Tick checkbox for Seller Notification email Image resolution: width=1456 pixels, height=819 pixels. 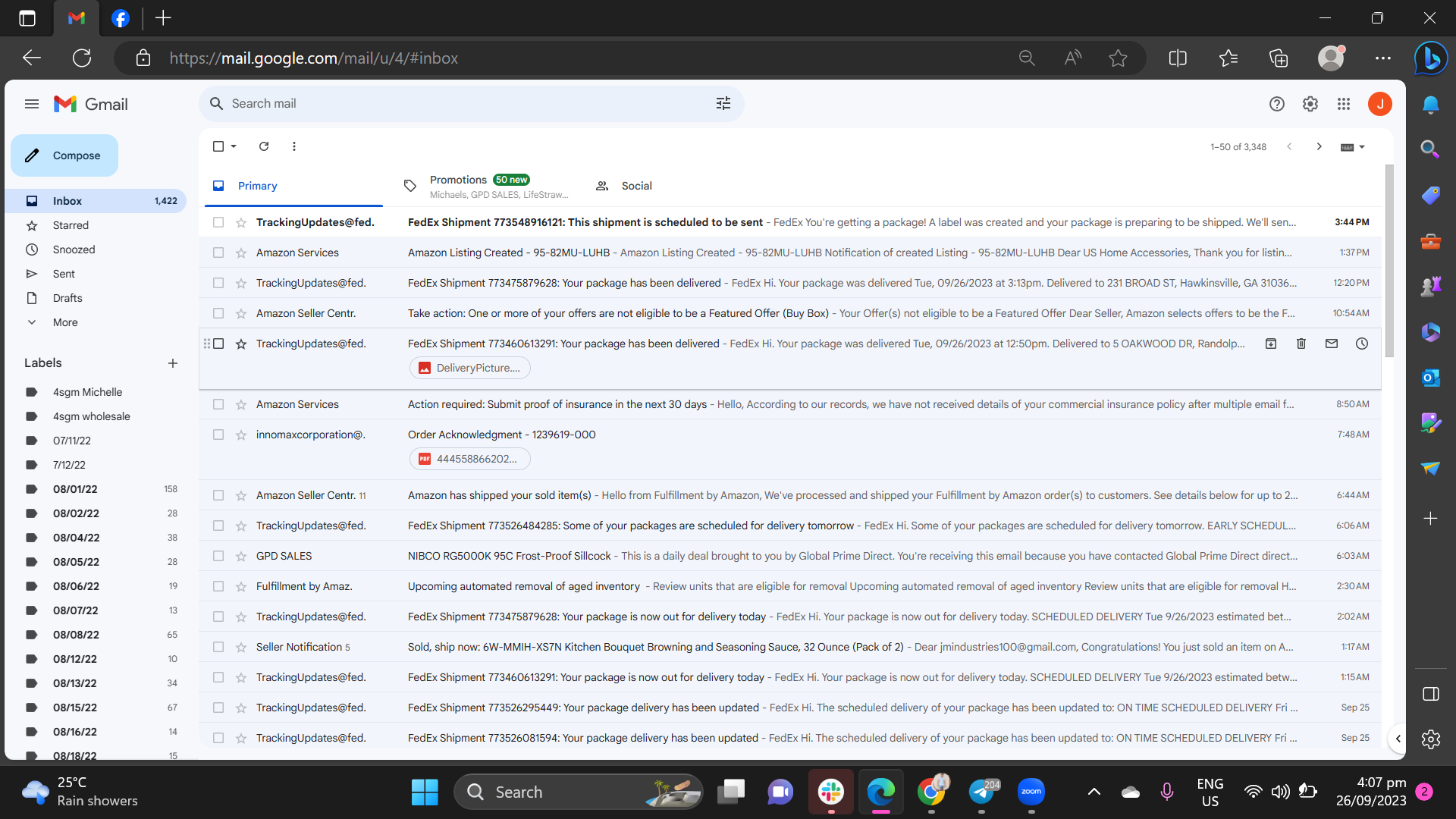218,647
